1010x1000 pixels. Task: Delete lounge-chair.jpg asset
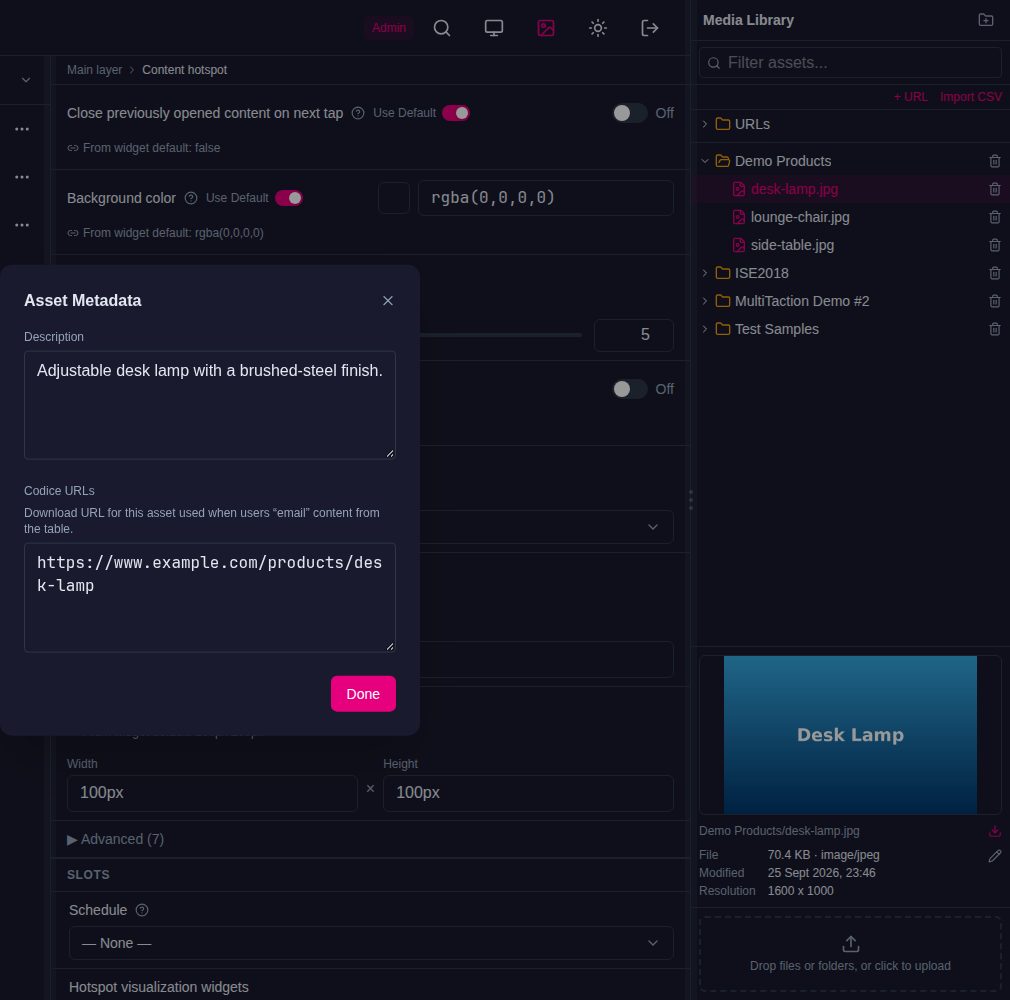[x=995, y=217]
